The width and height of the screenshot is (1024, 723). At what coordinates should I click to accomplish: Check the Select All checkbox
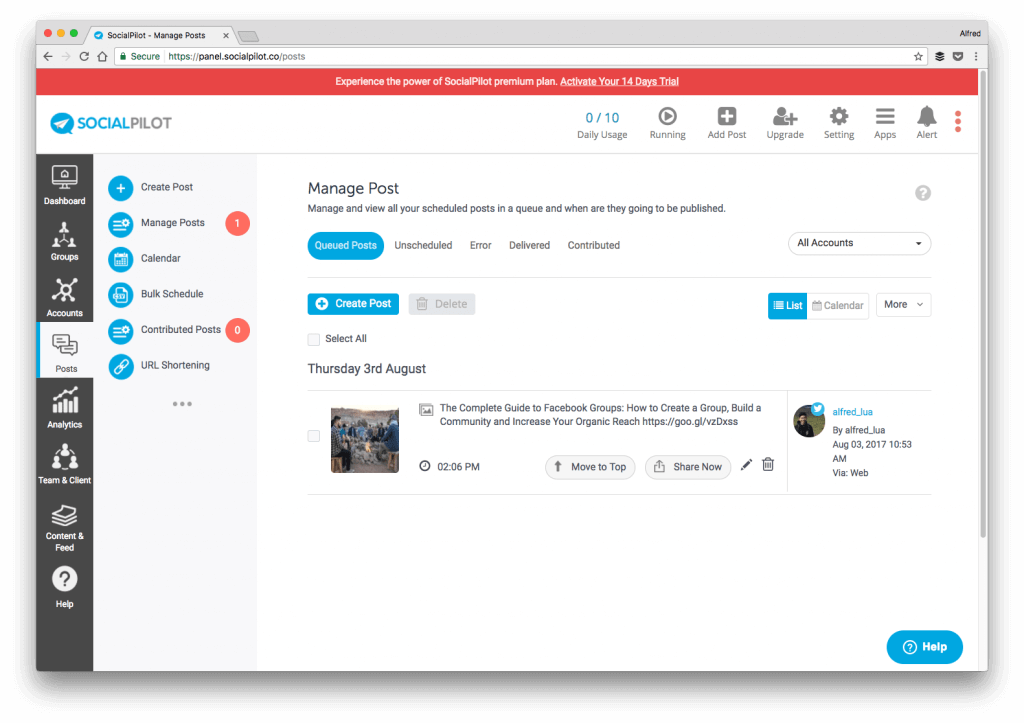point(314,339)
